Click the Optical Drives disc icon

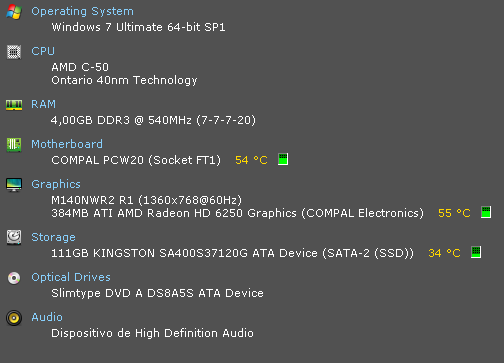pyautogui.click(x=14, y=278)
